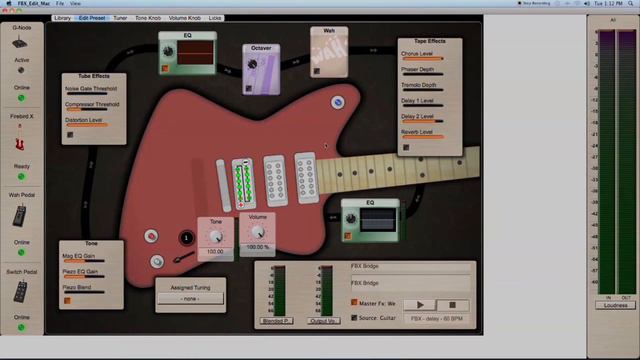Viewport: 640px width, 360px height.
Task: Click the Tone value field 100.00
Action: click(215, 252)
